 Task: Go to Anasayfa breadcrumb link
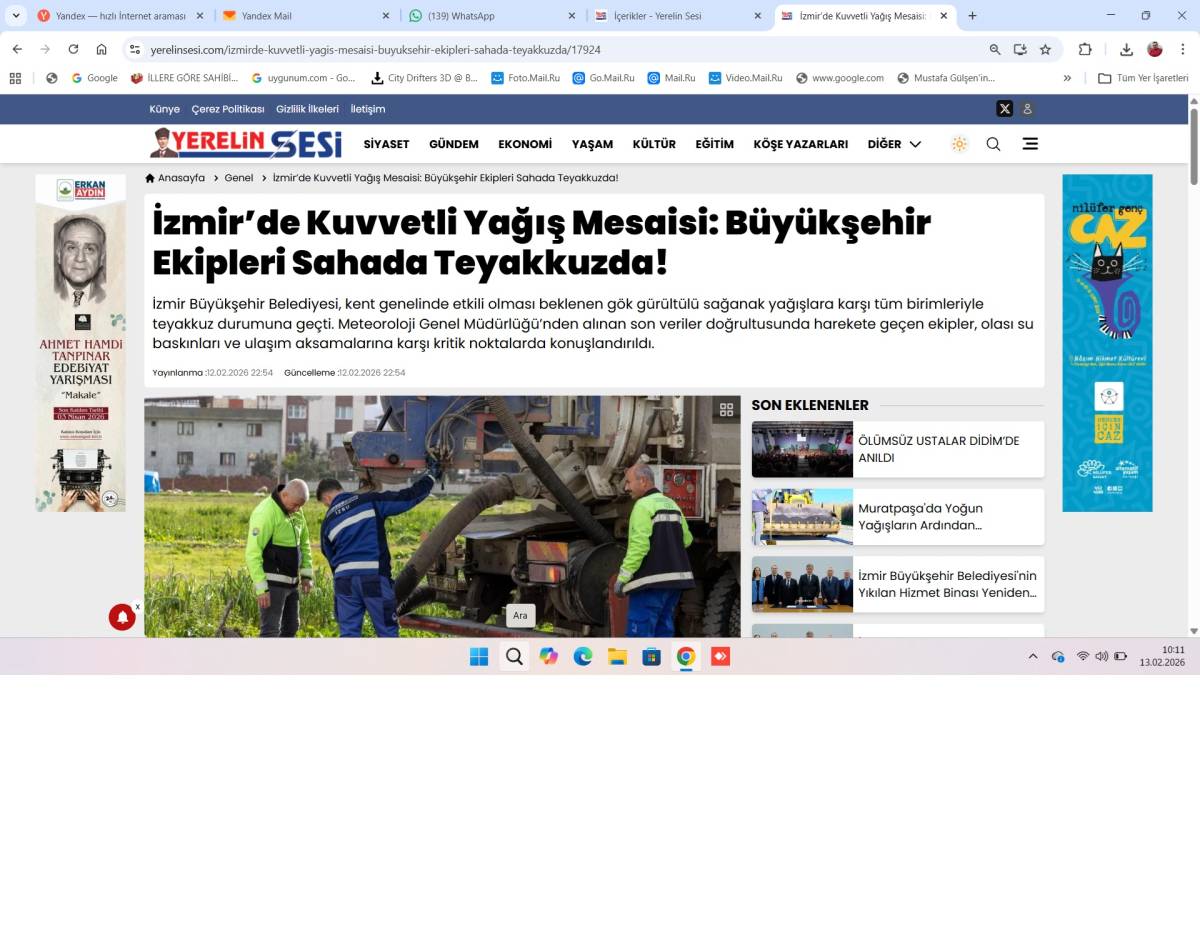(x=176, y=178)
